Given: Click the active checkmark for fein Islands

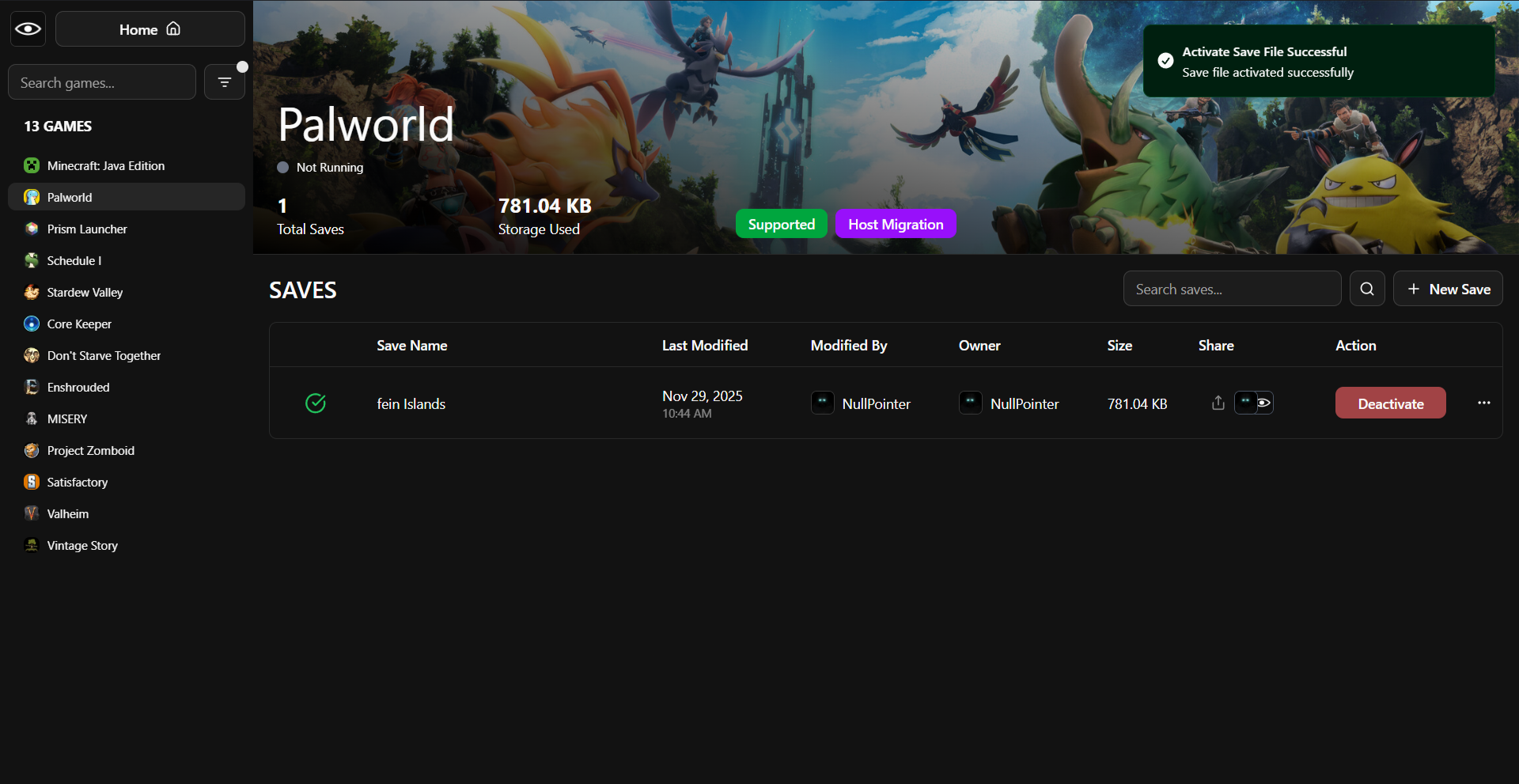Looking at the screenshot, I should (x=316, y=403).
